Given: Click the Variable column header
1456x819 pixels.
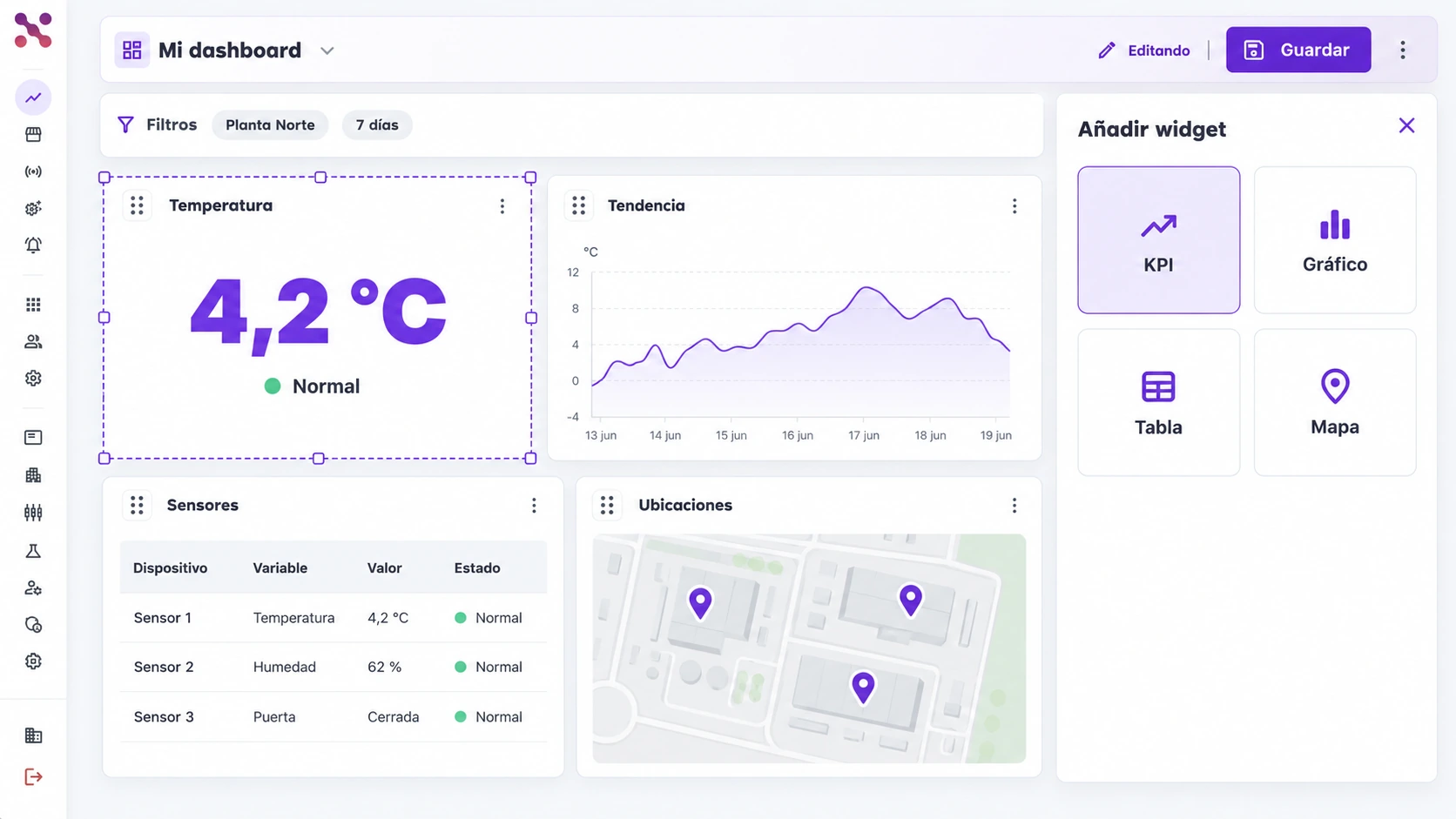Looking at the screenshot, I should (280, 568).
